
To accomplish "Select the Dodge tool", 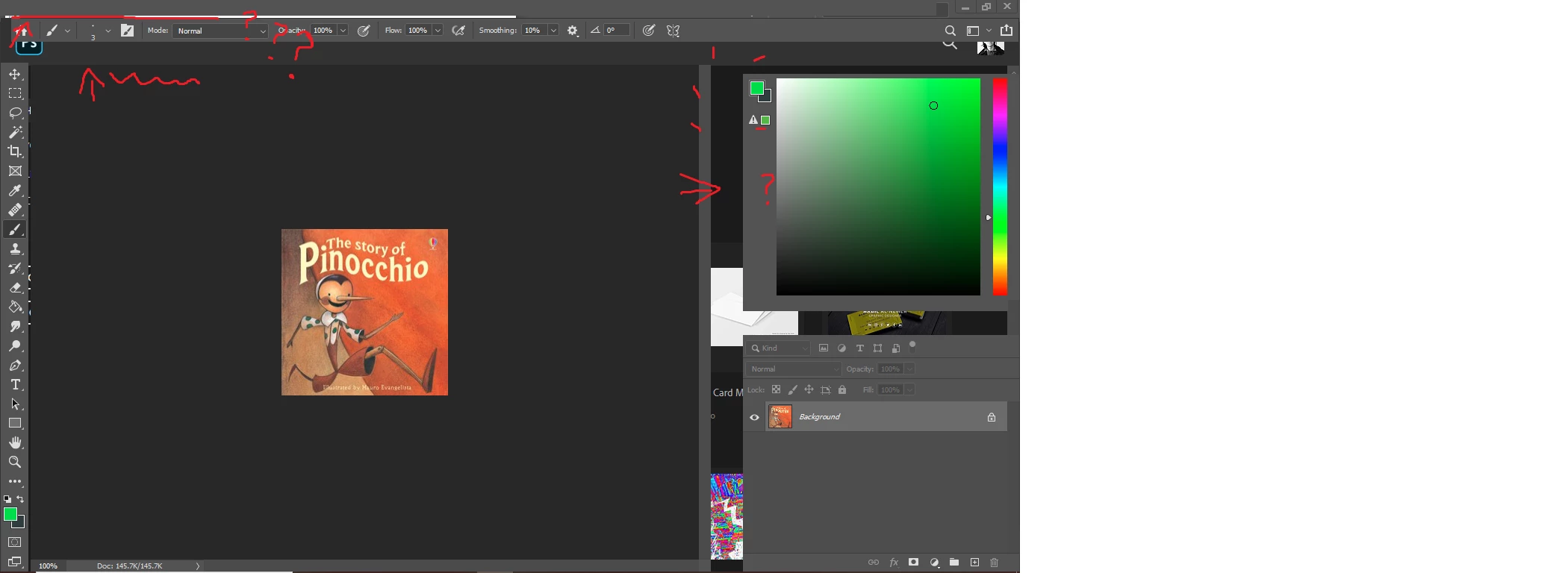I will point(15,346).
